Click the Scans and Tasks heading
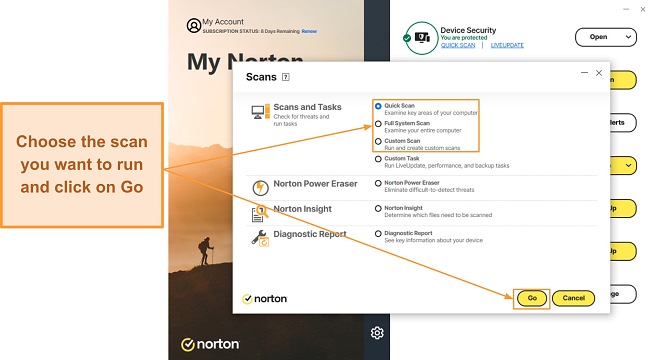Viewport: 650px width, 360px height. (x=307, y=107)
